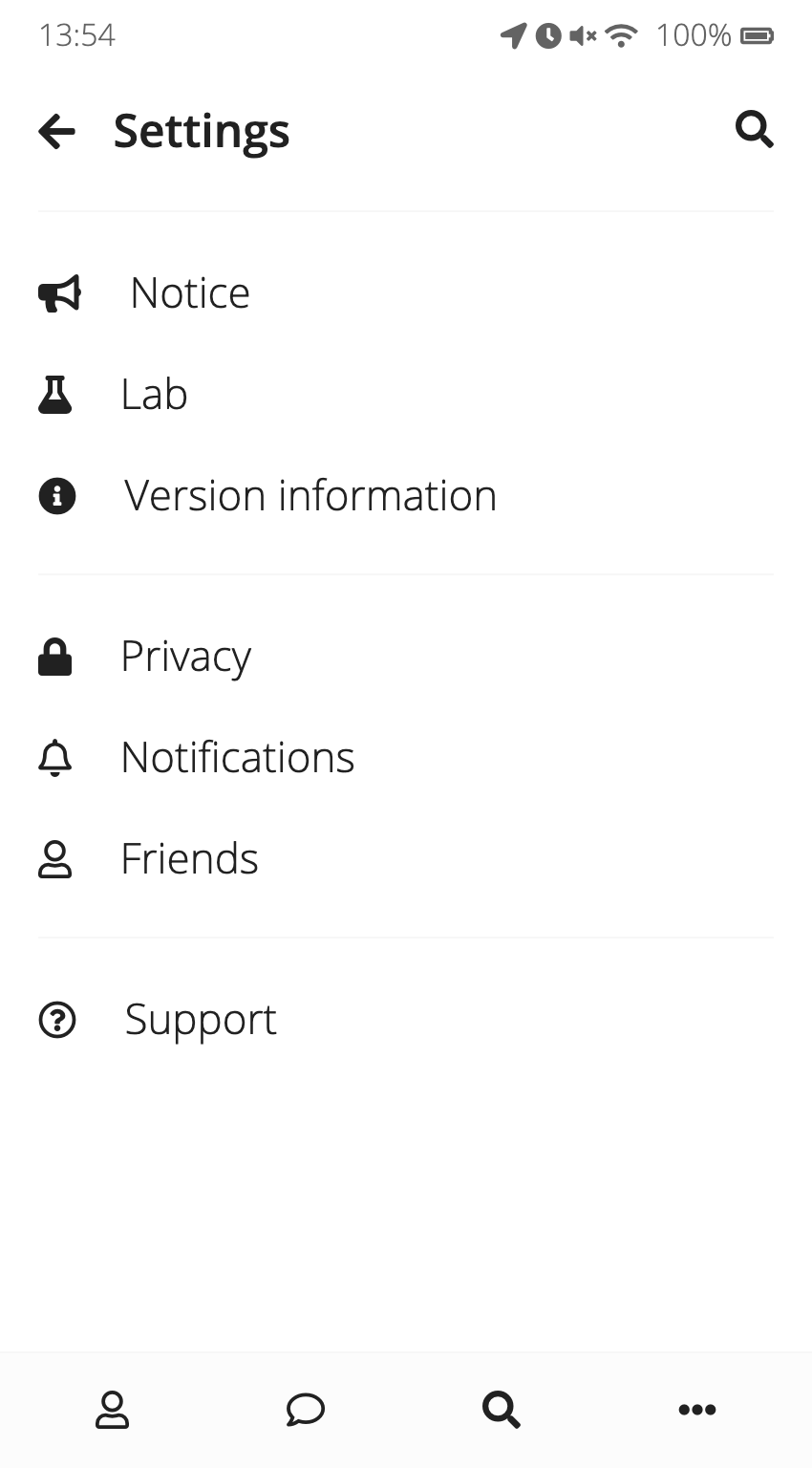Open the Support settings entry
812x1468 pixels.
click(200, 1020)
